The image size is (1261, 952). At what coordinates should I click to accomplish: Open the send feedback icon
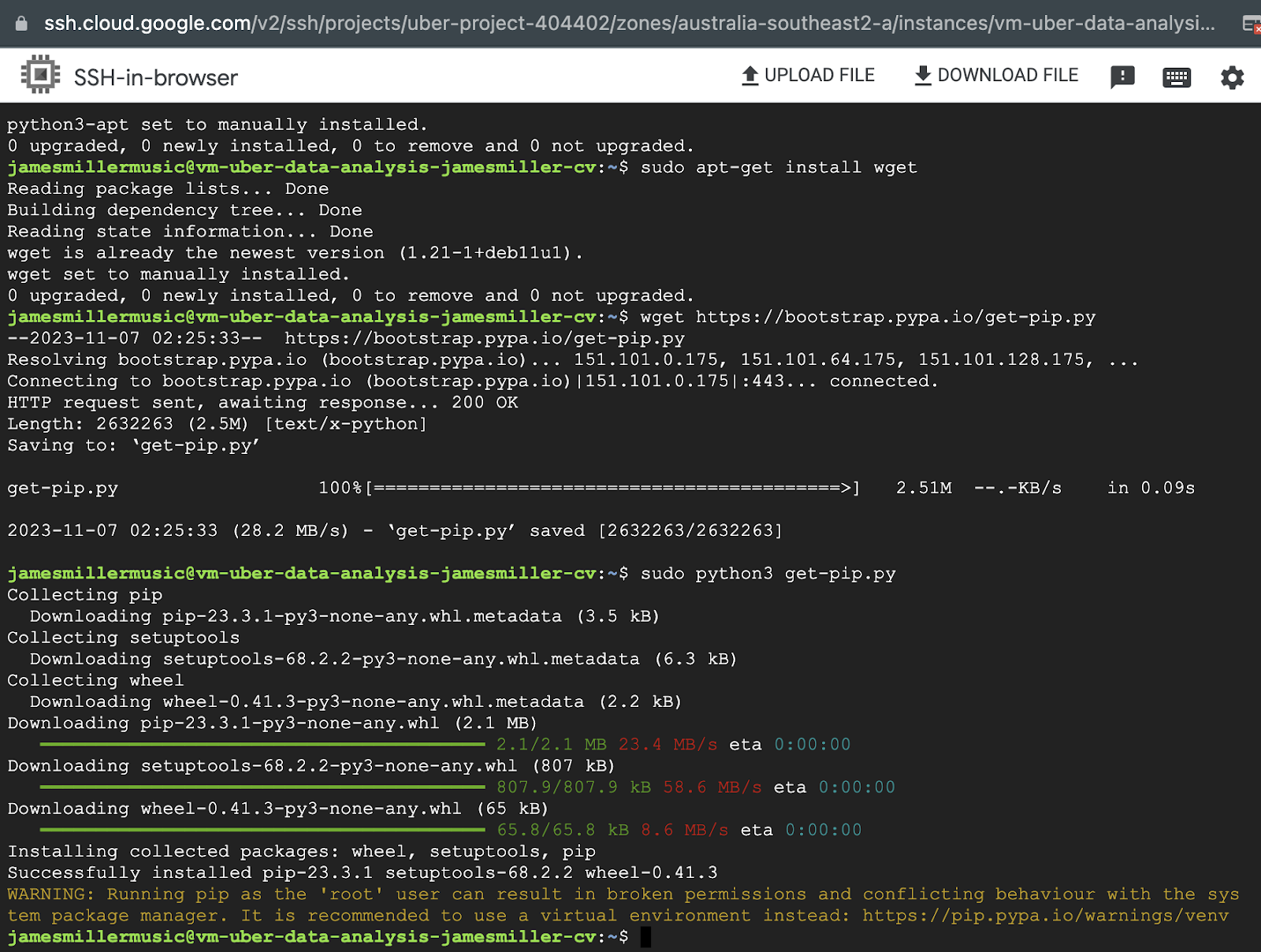1122,76
